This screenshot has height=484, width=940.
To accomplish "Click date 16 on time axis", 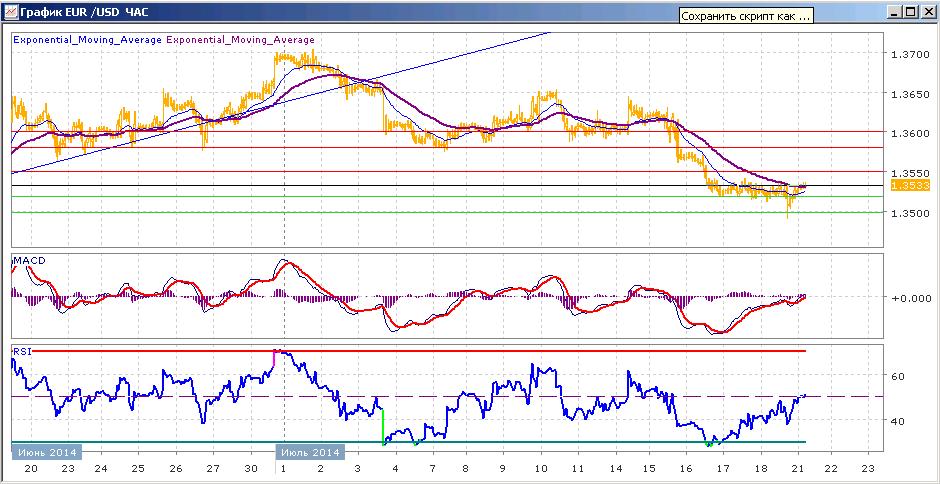I will (687, 468).
